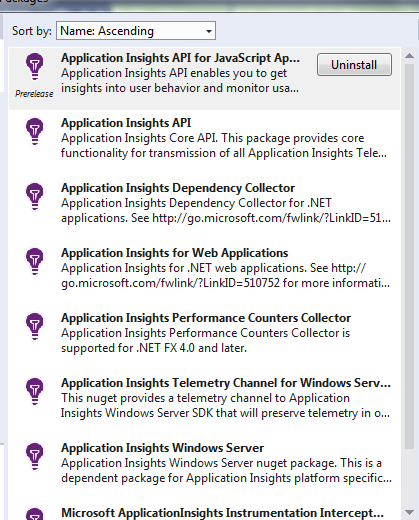Image resolution: width=419 pixels, height=520 pixels.
Task: Select Application Insights Telemetry Channel for Windows Server title
Action: 226,383
